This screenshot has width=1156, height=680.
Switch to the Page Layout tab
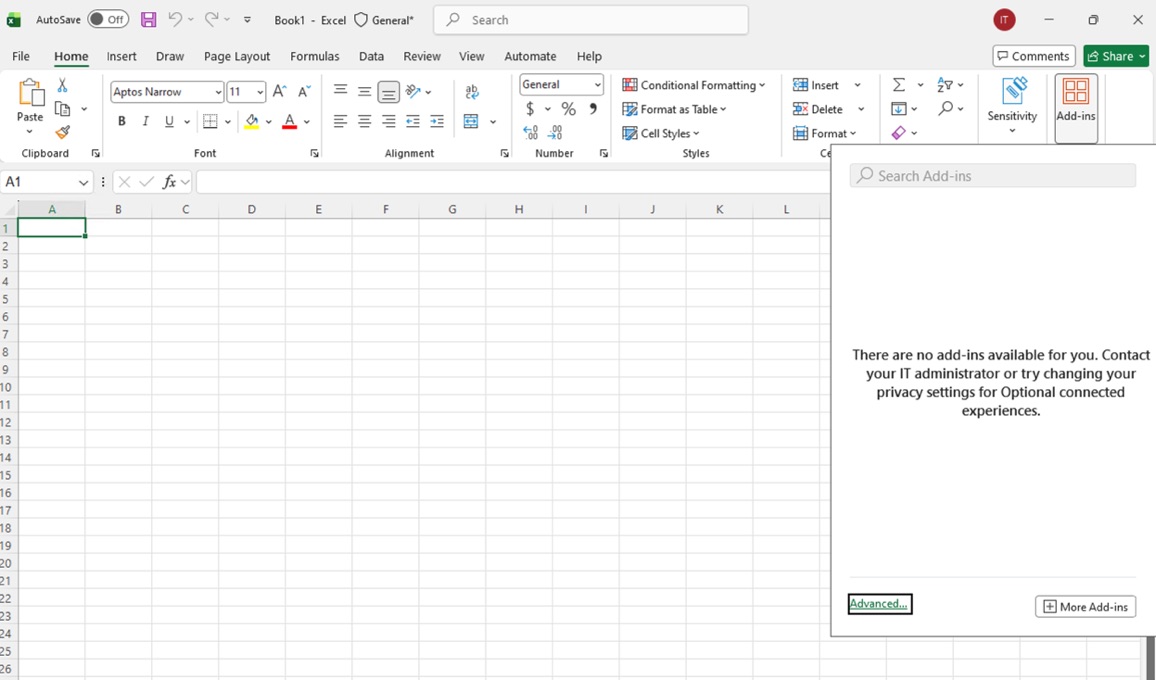tap(237, 56)
